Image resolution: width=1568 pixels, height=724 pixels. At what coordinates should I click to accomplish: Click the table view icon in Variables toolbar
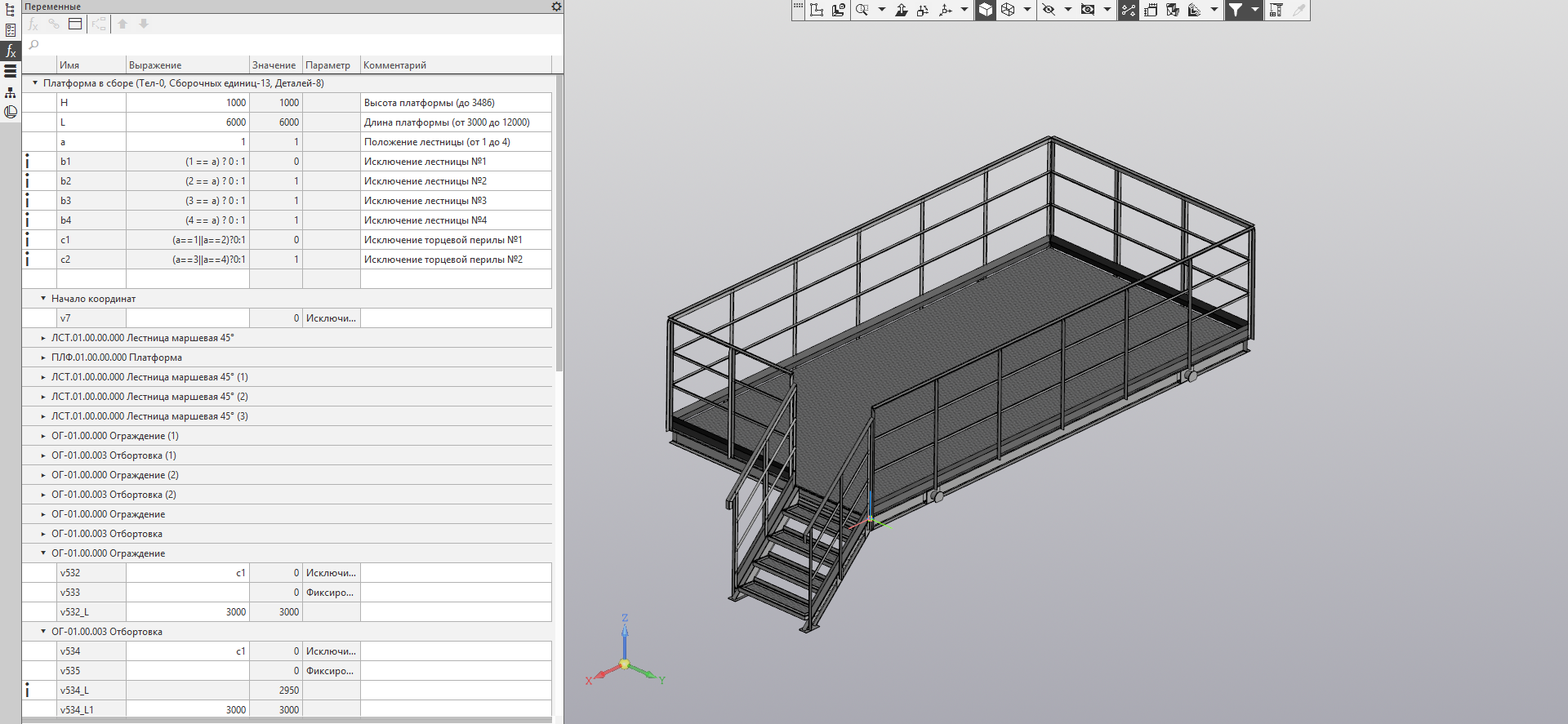tap(75, 24)
